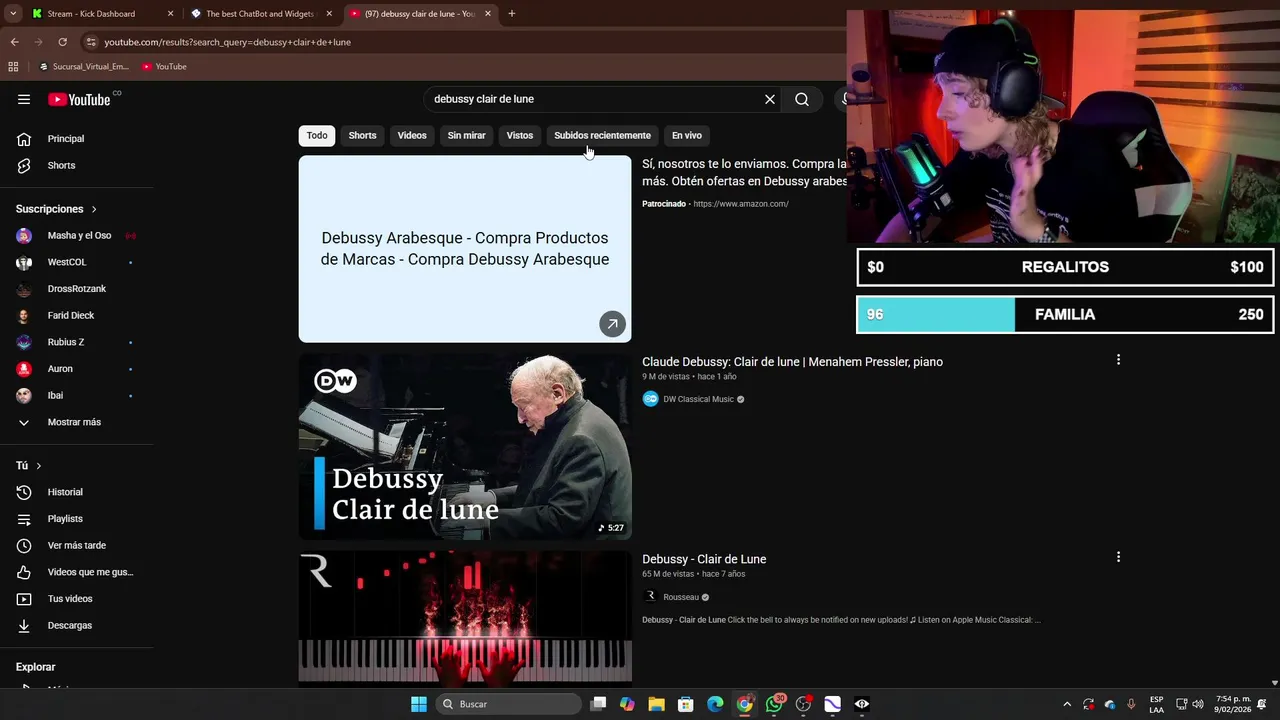Screen dimensions: 1280x720
Task: Select the Shorts filter chip
Action: tap(362, 135)
